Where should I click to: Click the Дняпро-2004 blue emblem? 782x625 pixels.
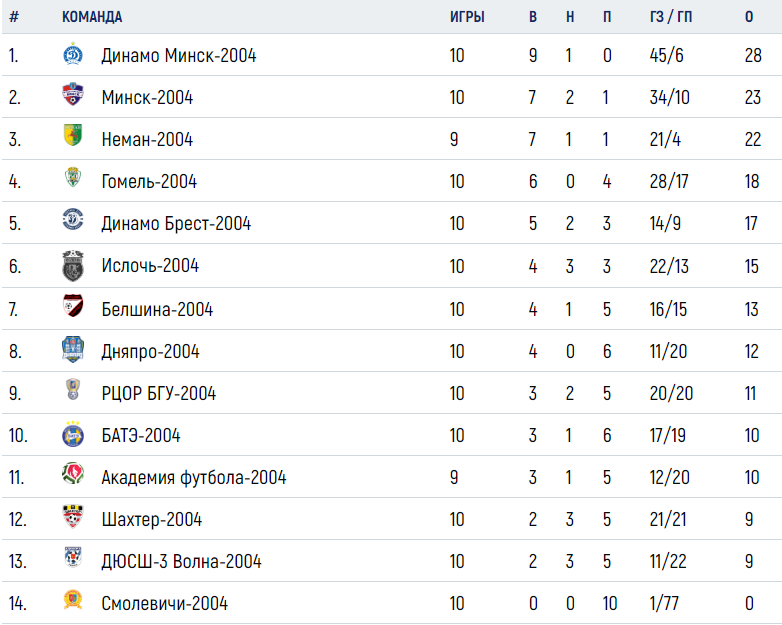(x=73, y=349)
